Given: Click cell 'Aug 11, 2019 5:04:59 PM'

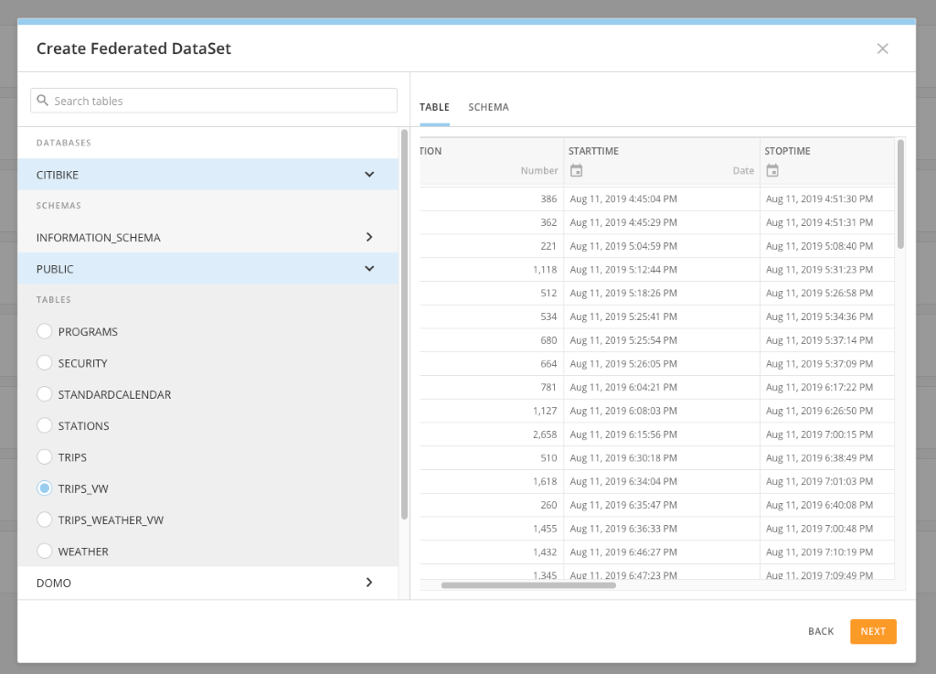Looking at the screenshot, I should pyautogui.click(x=623, y=246).
